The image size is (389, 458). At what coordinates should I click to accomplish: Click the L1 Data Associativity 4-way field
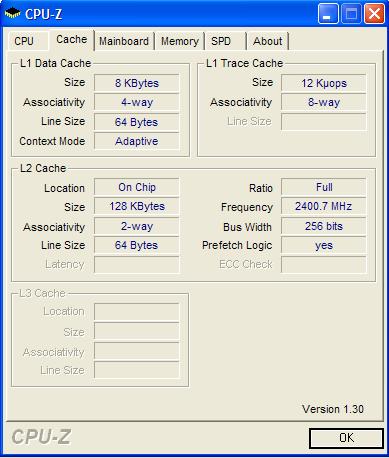(x=137, y=102)
